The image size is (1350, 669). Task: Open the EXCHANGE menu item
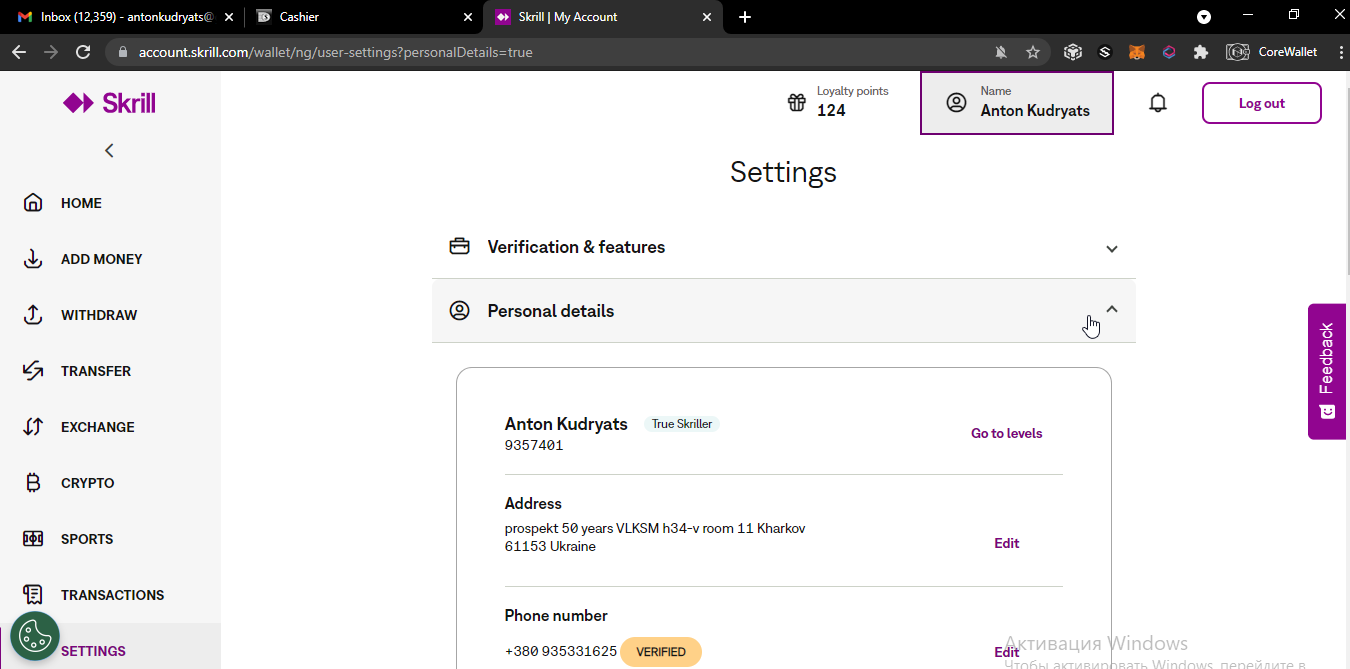coord(98,427)
